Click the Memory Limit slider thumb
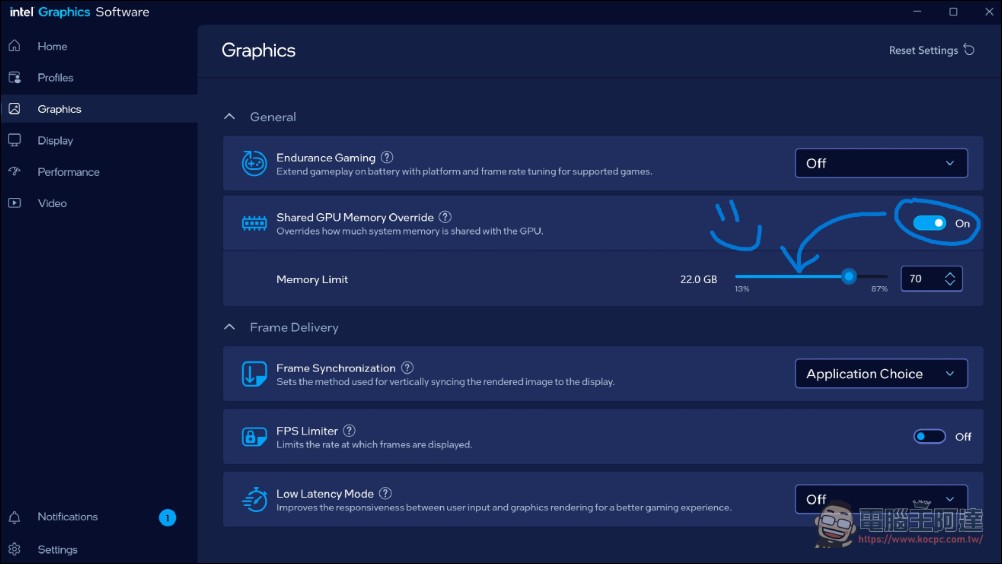This screenshot has height=564, width=1002. pos(849,276)
